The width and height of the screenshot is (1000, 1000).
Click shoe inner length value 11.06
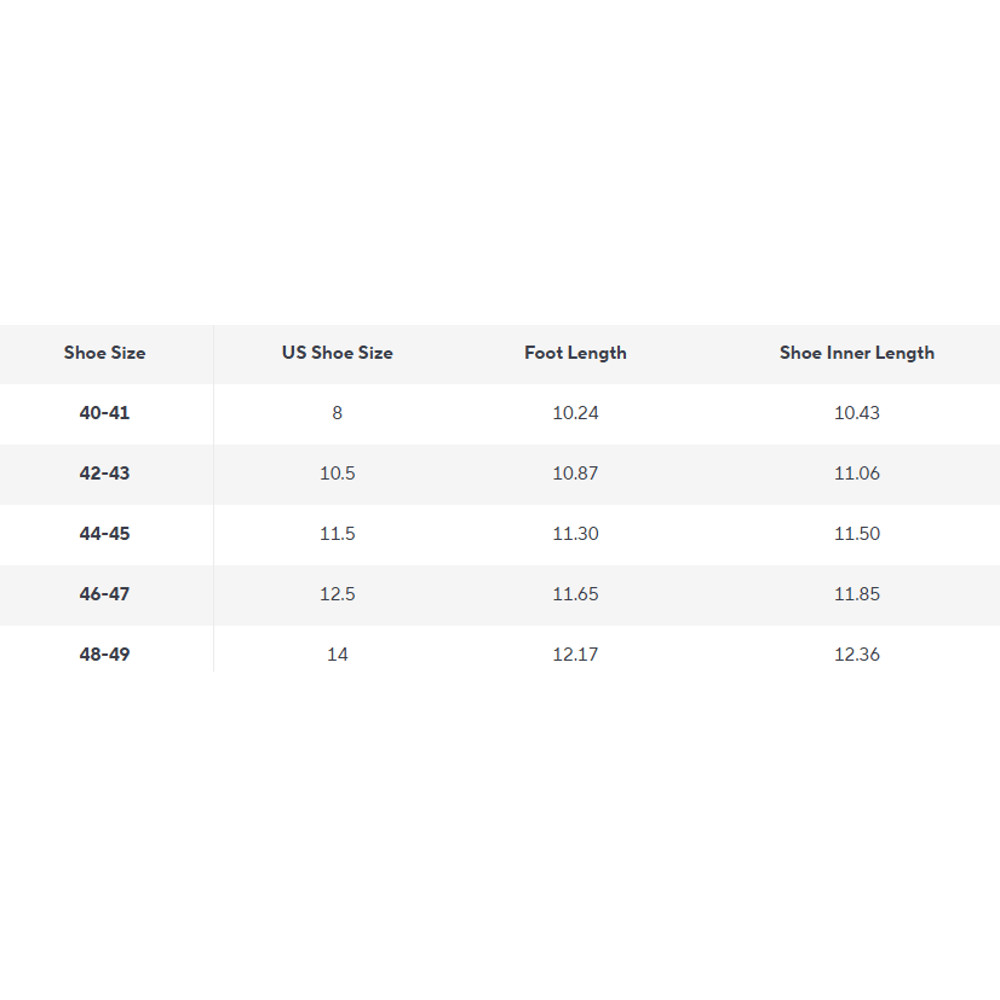(x=857, y=473)
